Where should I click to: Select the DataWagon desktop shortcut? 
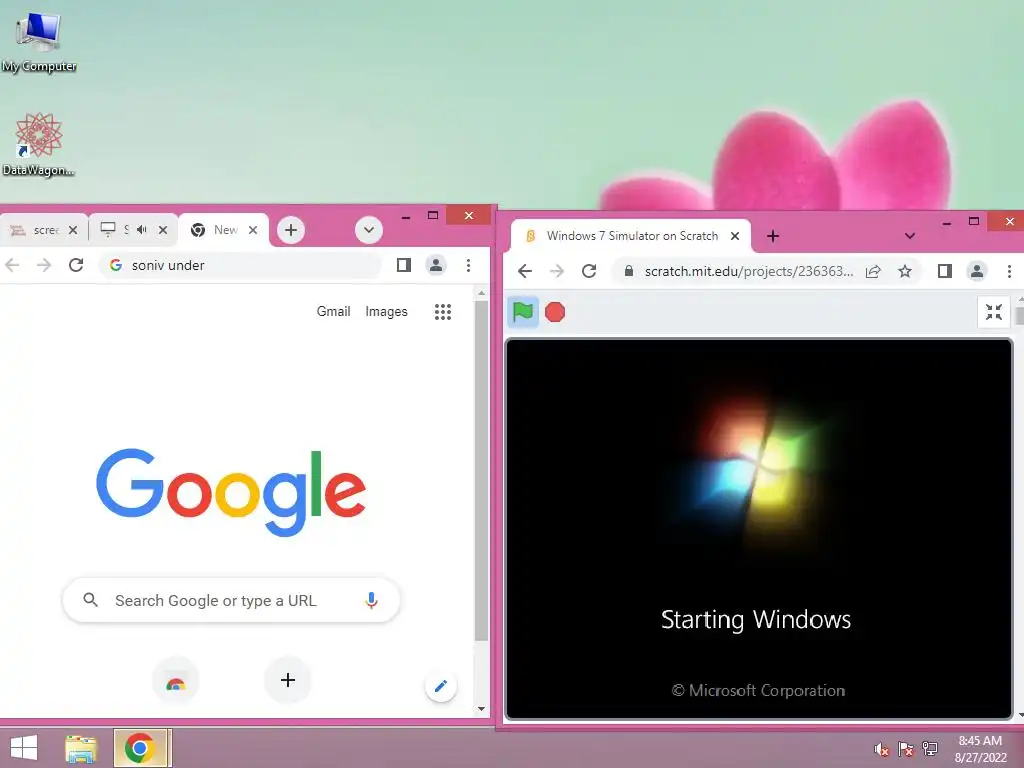pos(39,144)
